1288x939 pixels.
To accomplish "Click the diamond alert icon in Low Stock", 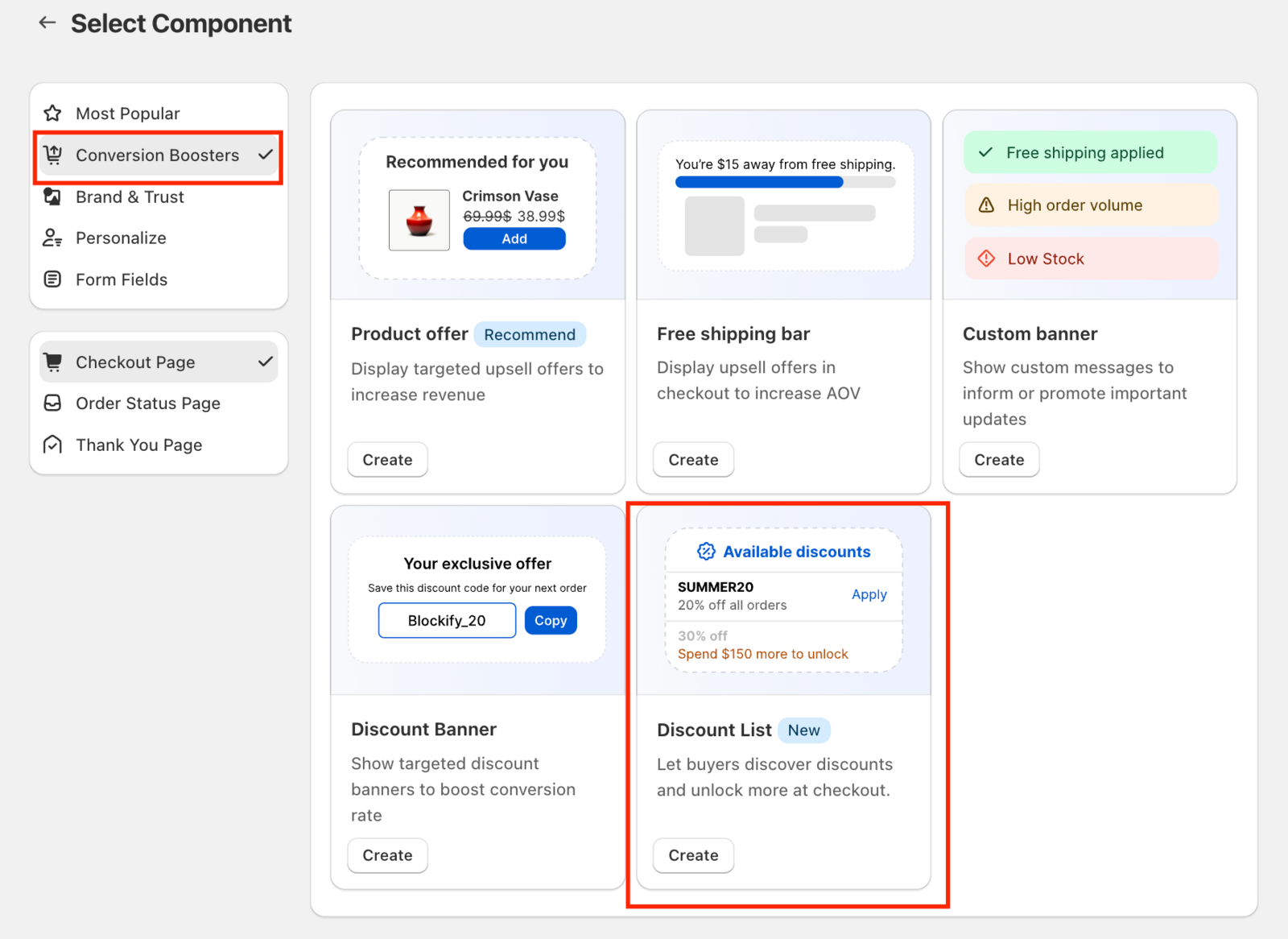I will click(986, 259).
